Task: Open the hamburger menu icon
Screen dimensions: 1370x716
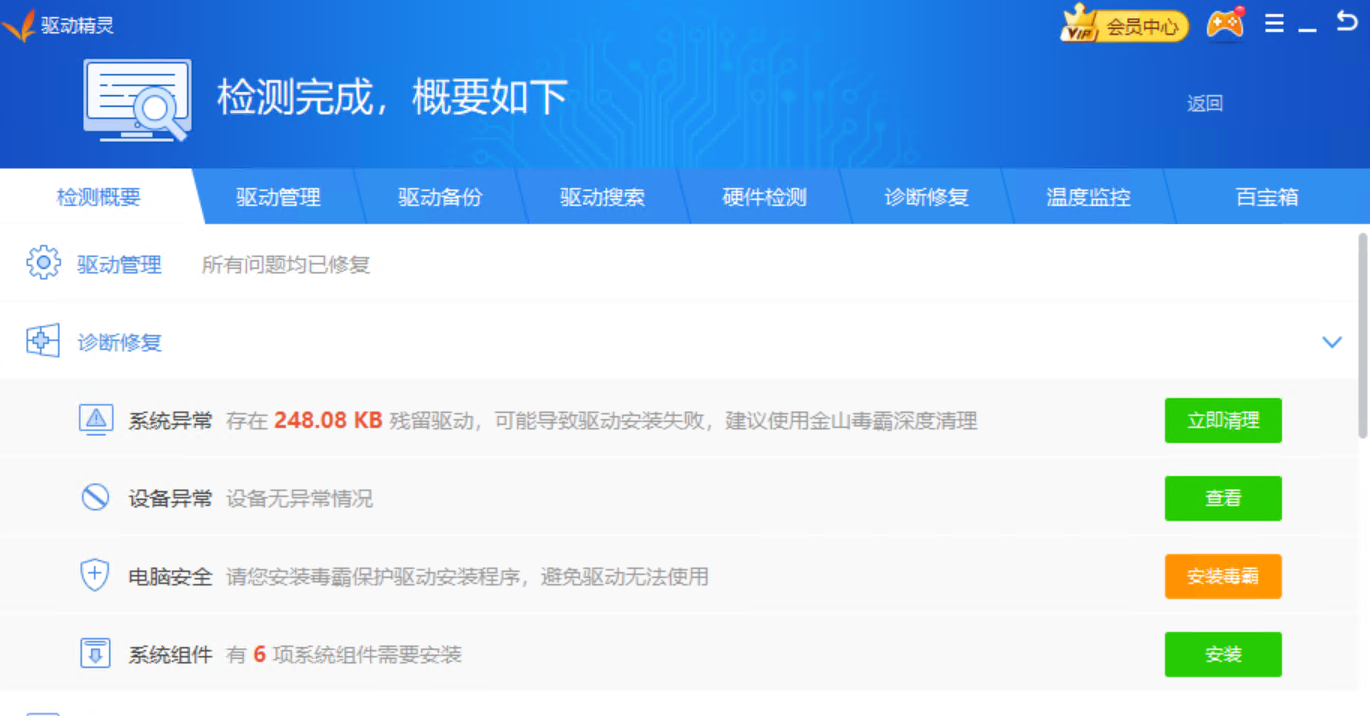Action: 1273,23
